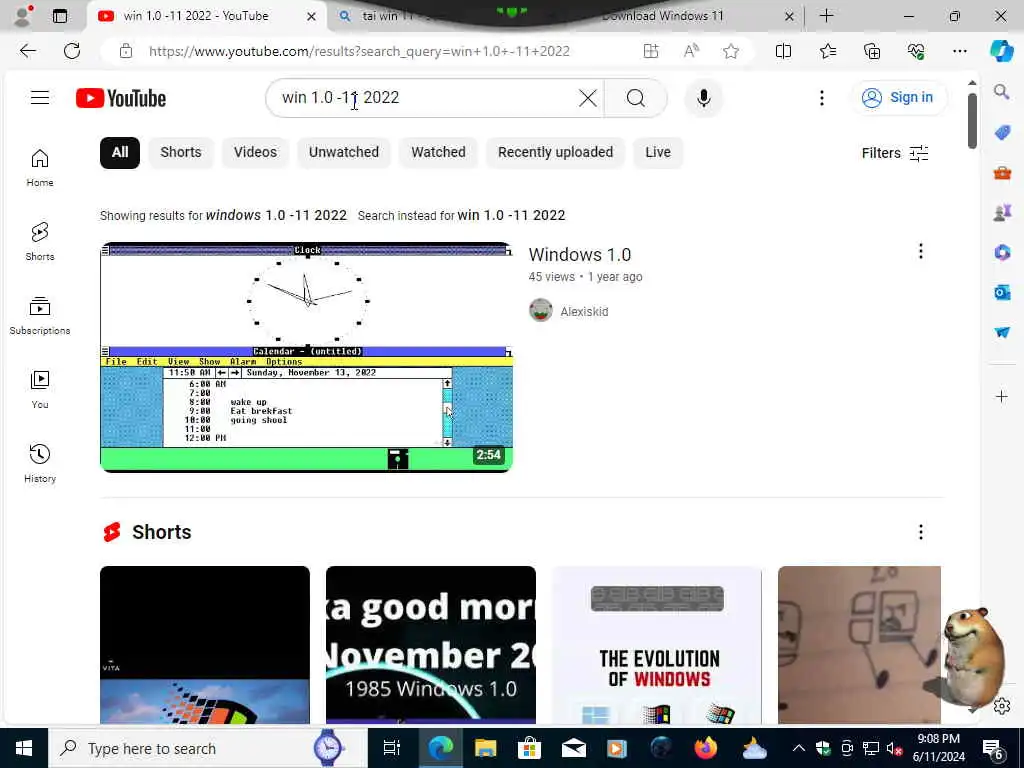Screen dimensions: 1024x768
Task: Open History in the sidebar
Action: pos(40,463)
